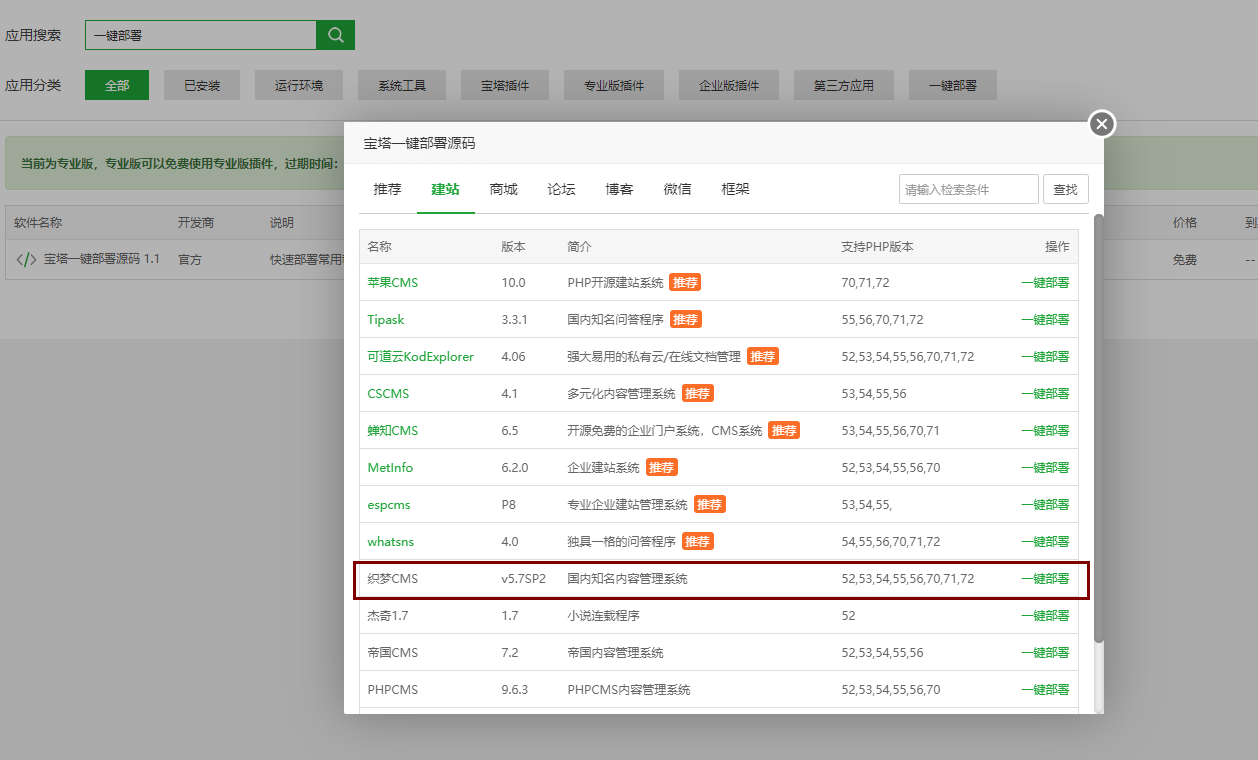Screen dimensions: 1258x760
Task: Switch to the 博客 tab
Action: point(619,189)
